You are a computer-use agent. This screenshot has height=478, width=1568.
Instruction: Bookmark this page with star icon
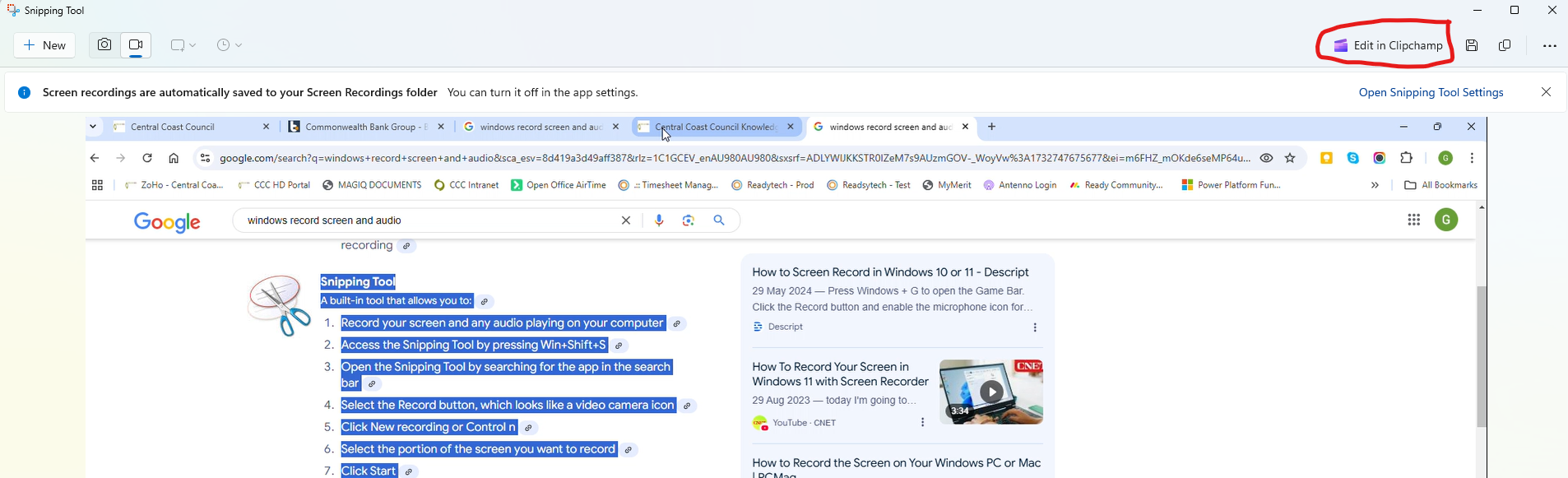[x=1291, y=158]
